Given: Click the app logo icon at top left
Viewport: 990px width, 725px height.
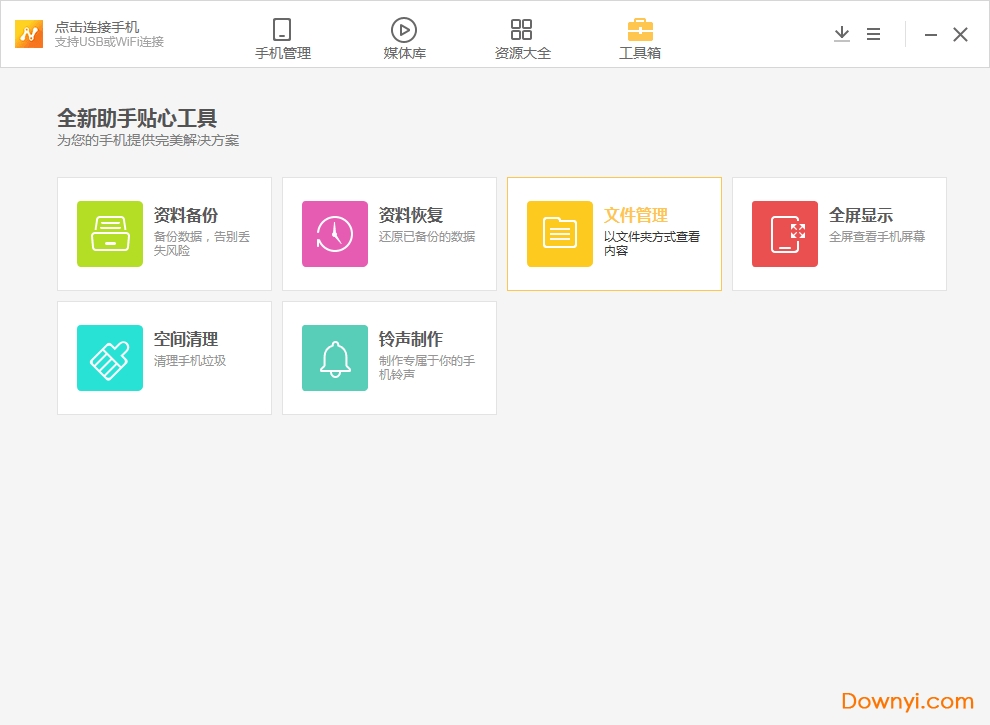Looking at the screenshot, I should (29, 34).
